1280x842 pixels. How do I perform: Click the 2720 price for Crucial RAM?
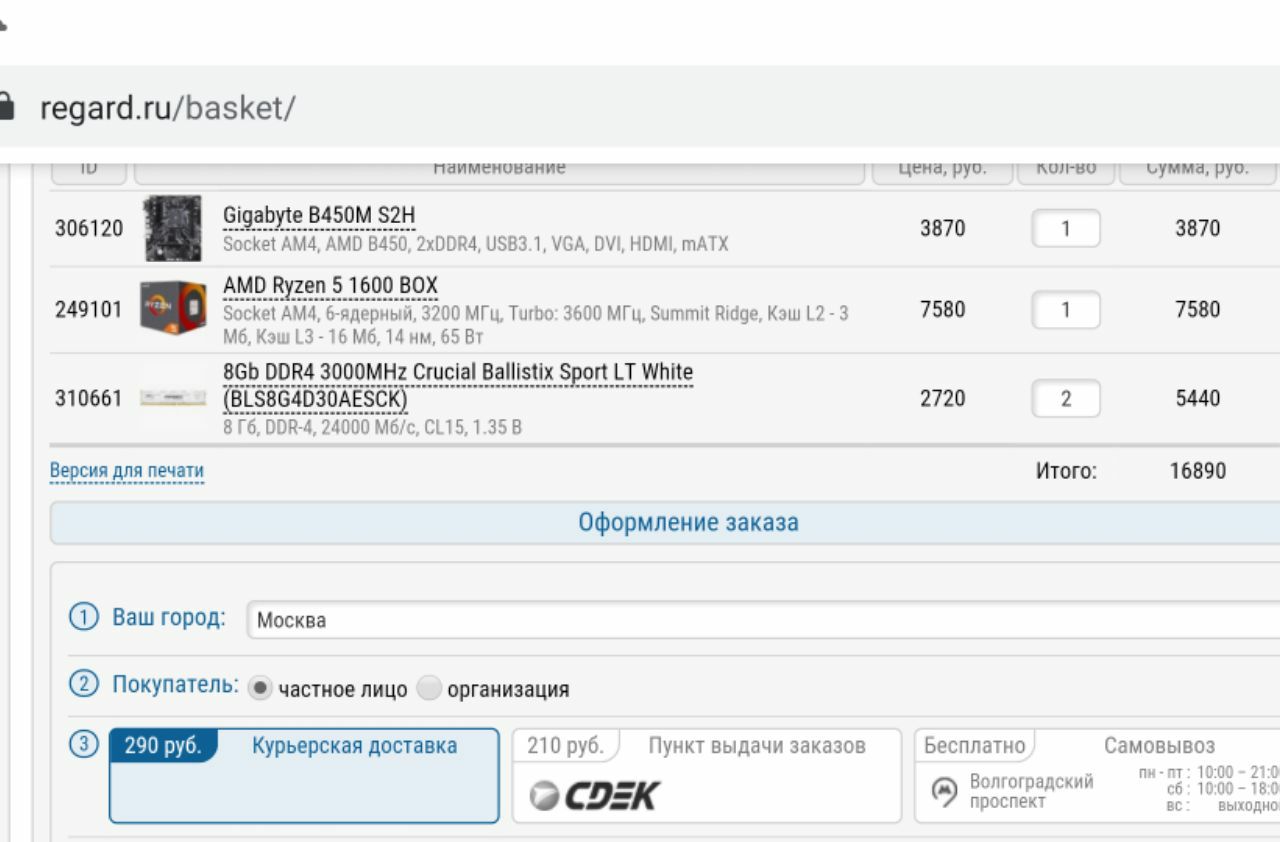(x=942, y=398)
